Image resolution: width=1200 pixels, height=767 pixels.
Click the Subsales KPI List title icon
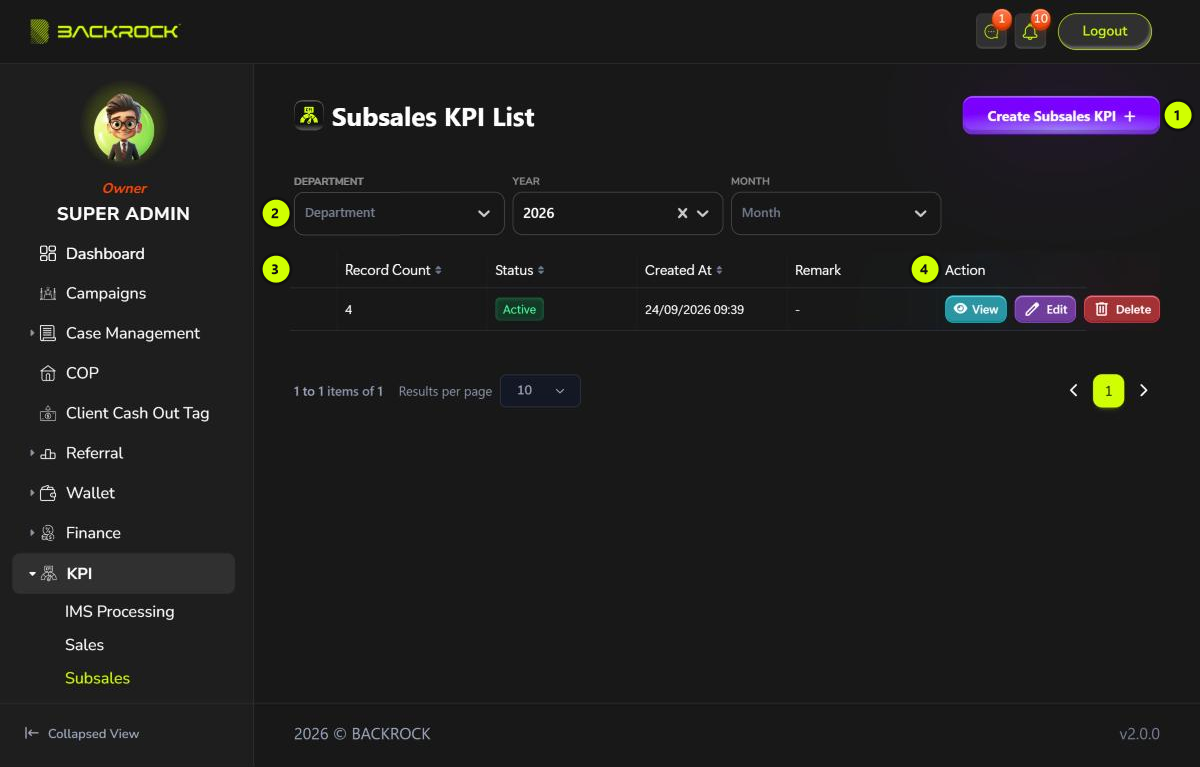tap(309, 116)
